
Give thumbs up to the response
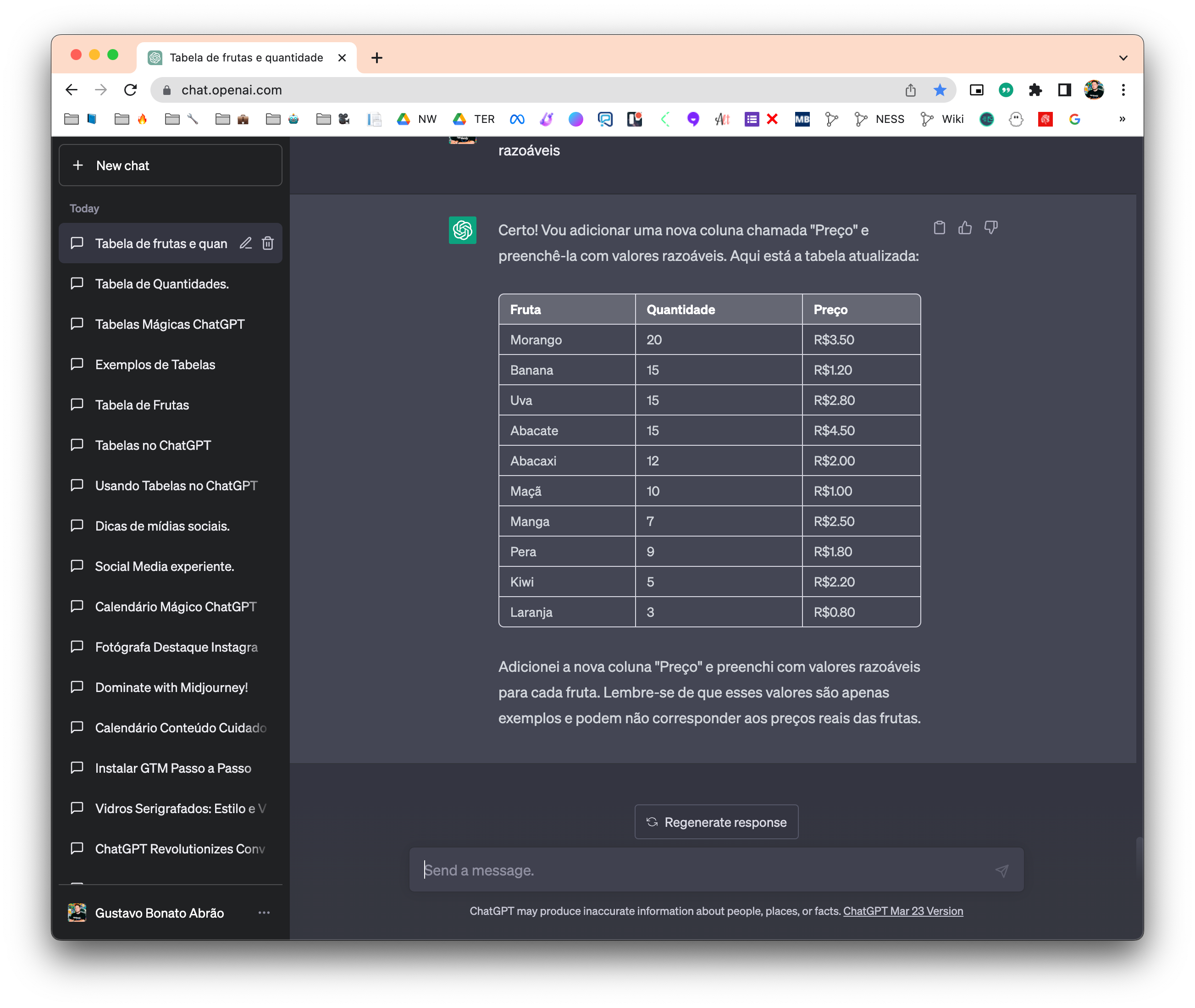965,228
